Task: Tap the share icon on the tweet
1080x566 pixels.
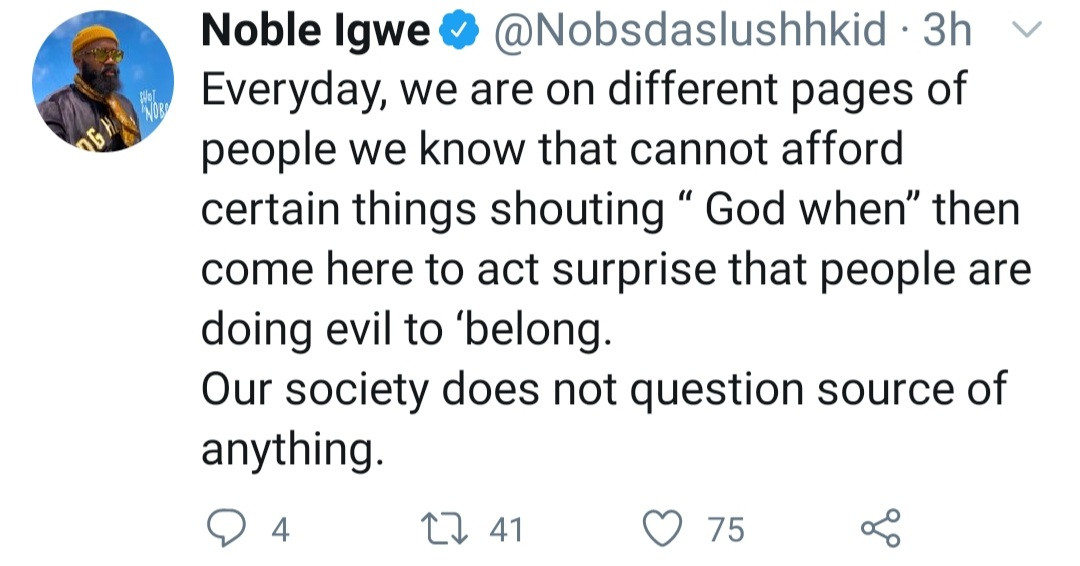Action: coord(880,528)
